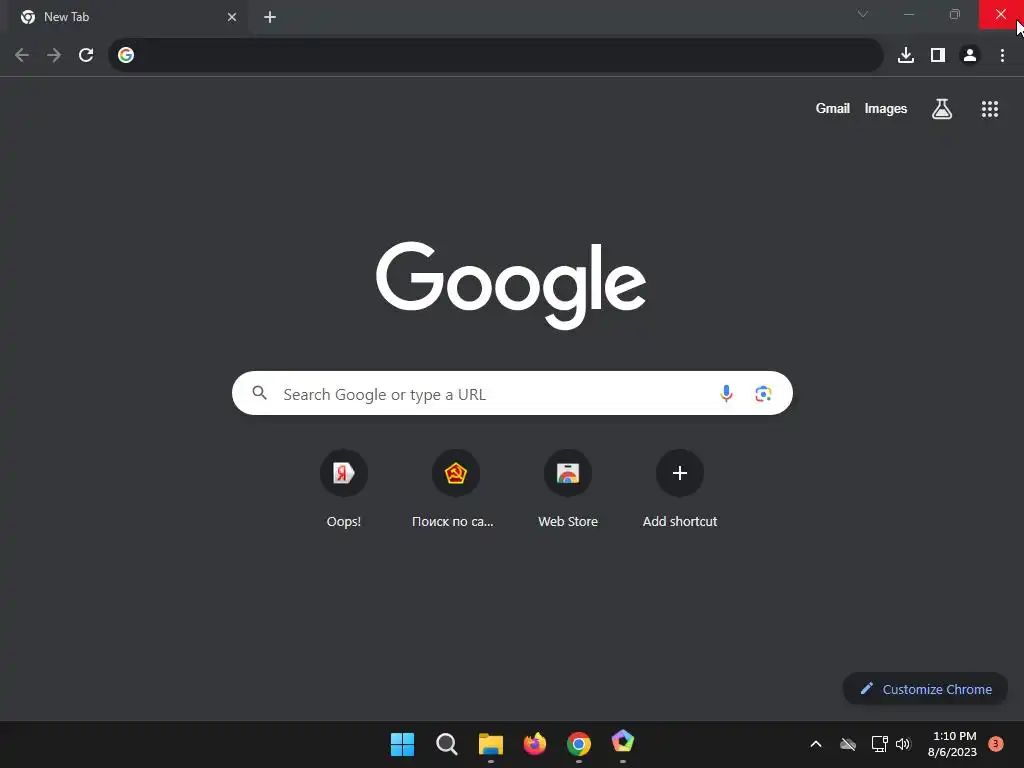Search by image with Google Lens
The width and height of the screenshot is (1024, 768).
point(763,393)
